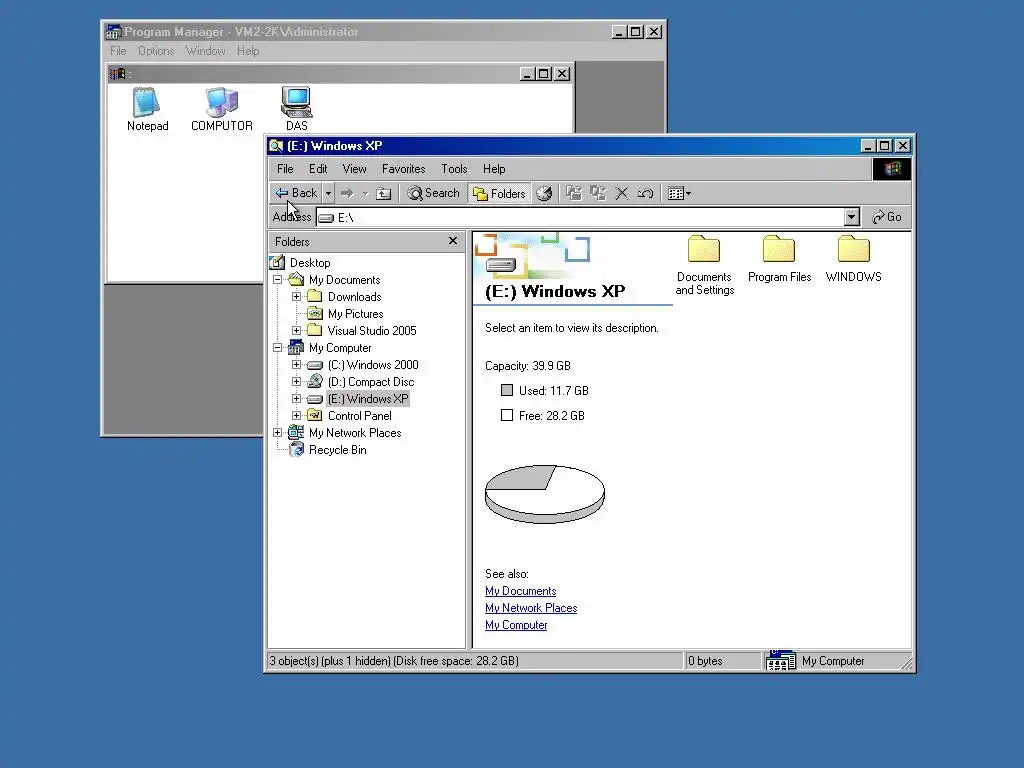Screen dimensions: 1024x768
Task: Select the Control Panel icon in tree
Action: 315,415
